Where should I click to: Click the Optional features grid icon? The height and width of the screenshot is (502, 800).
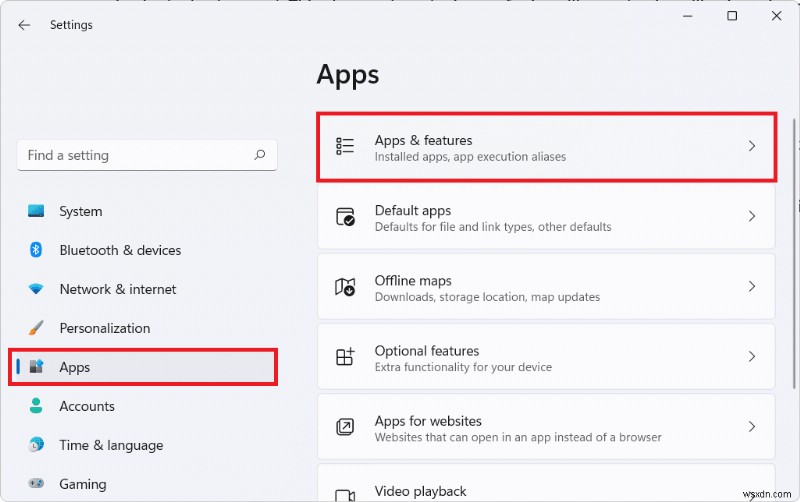(x=345, y=357)
